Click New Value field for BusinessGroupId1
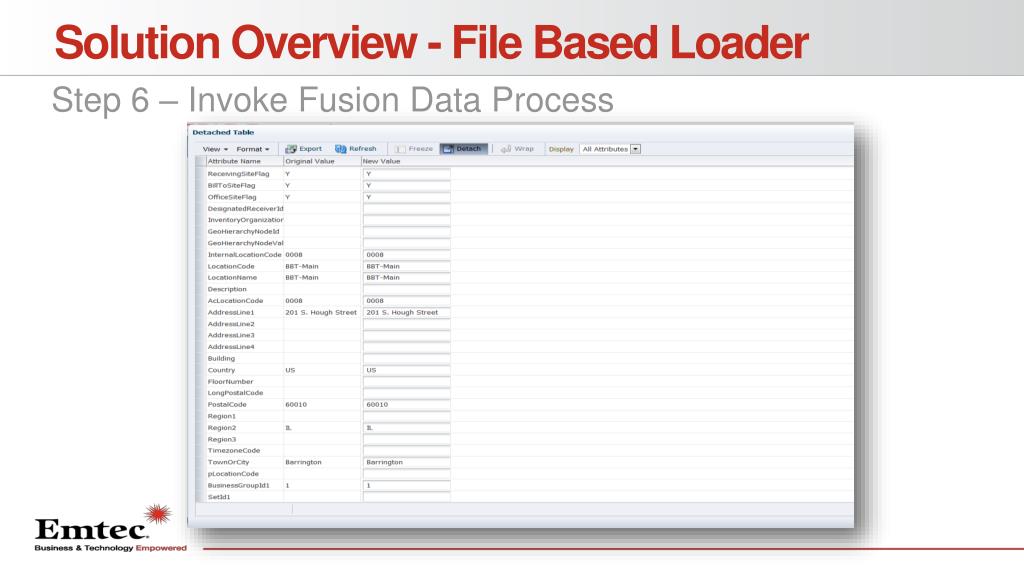Viewport: 1024px width, 576px height. pos(406,485)
